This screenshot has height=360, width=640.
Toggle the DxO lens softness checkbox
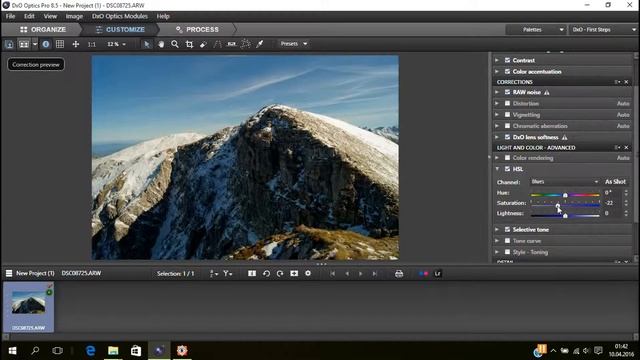point(507,137)
